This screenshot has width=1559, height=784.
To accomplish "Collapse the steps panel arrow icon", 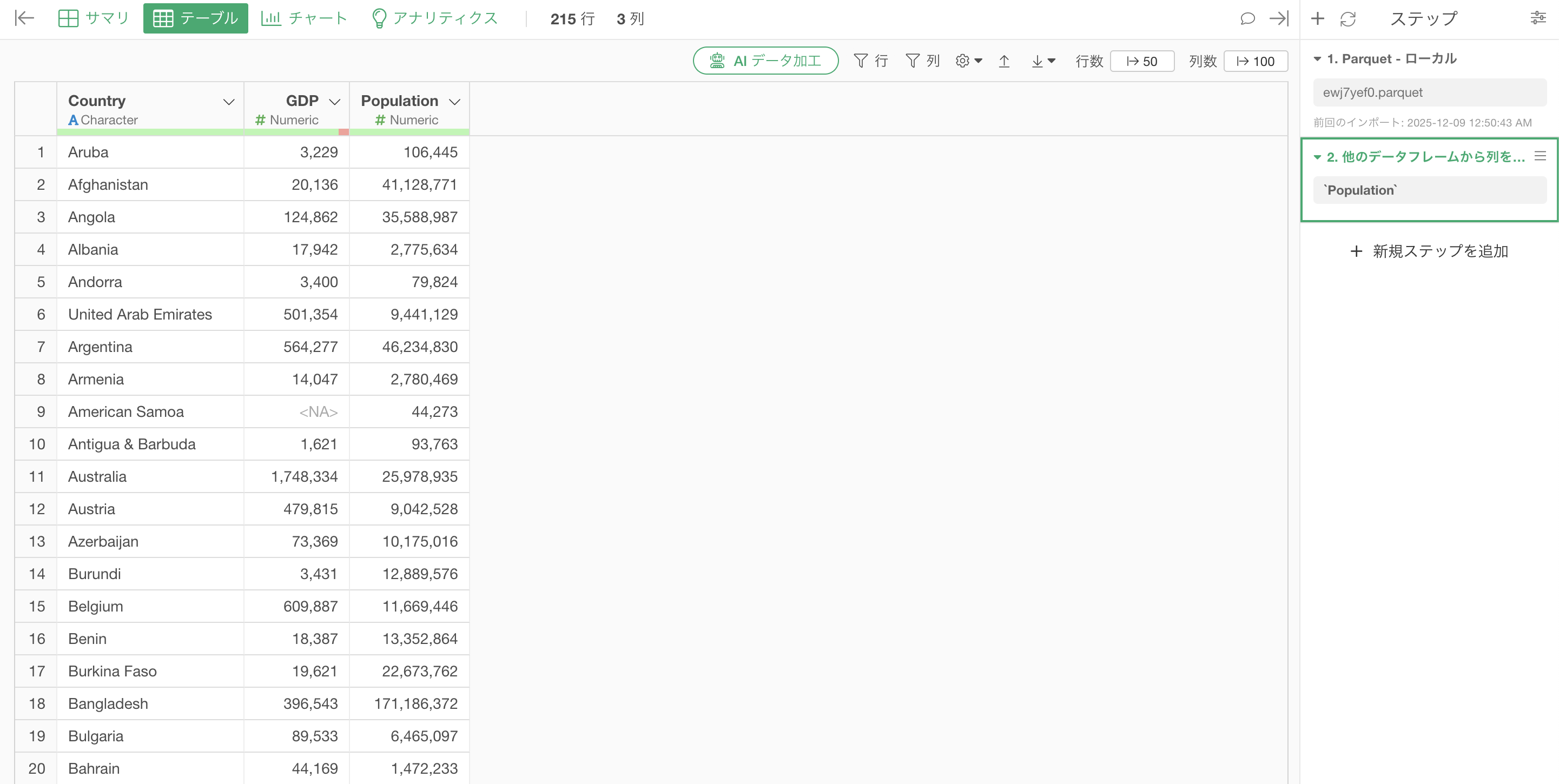I will (1279, 18).
